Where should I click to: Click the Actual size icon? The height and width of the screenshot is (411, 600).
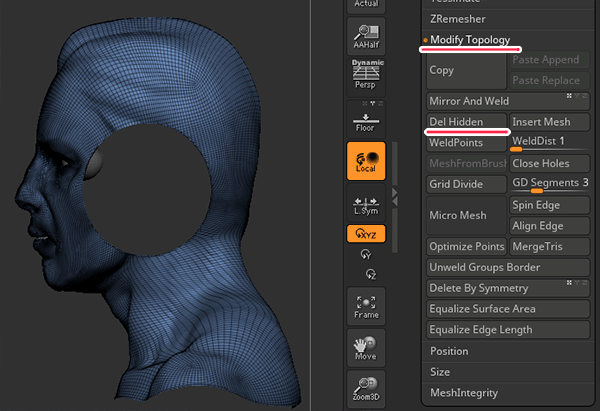pos(365,6)
